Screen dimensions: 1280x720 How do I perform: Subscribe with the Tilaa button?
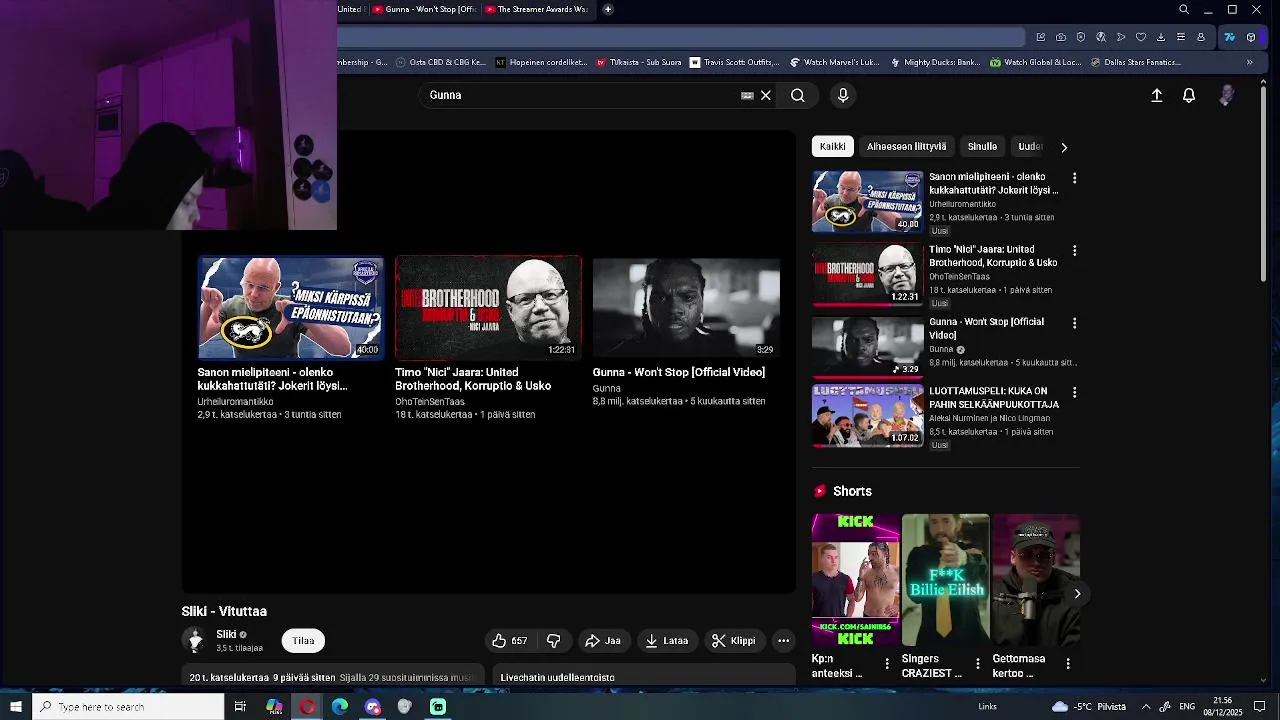303,641
